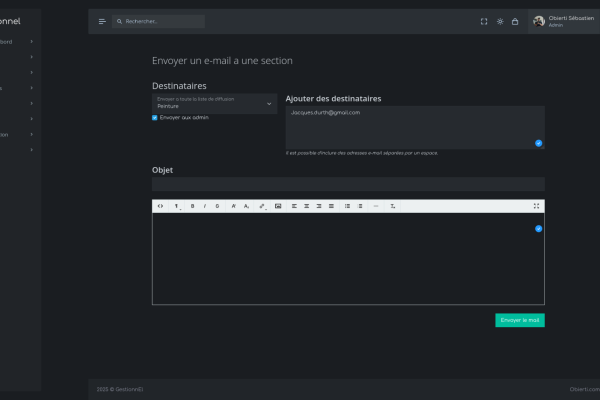Collapse the sidebar with hamburger menu

click(x=102, y=21)
